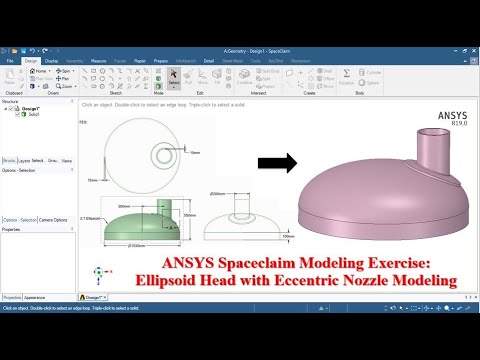This screenshot has width=480, height=360.
Task: Open the Prepare ribbon tab
Action: (161, 61)
